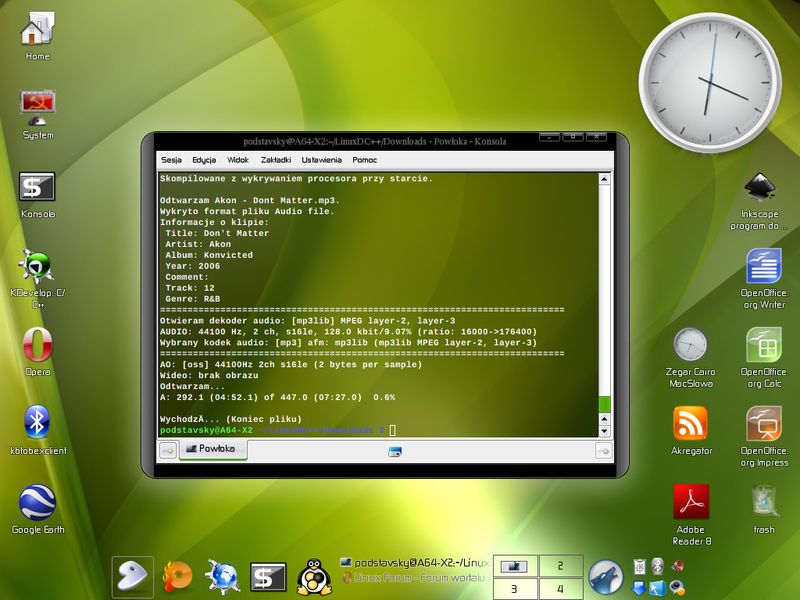Switch to virtual desktop 2 in pager

(x=561, y=566)
